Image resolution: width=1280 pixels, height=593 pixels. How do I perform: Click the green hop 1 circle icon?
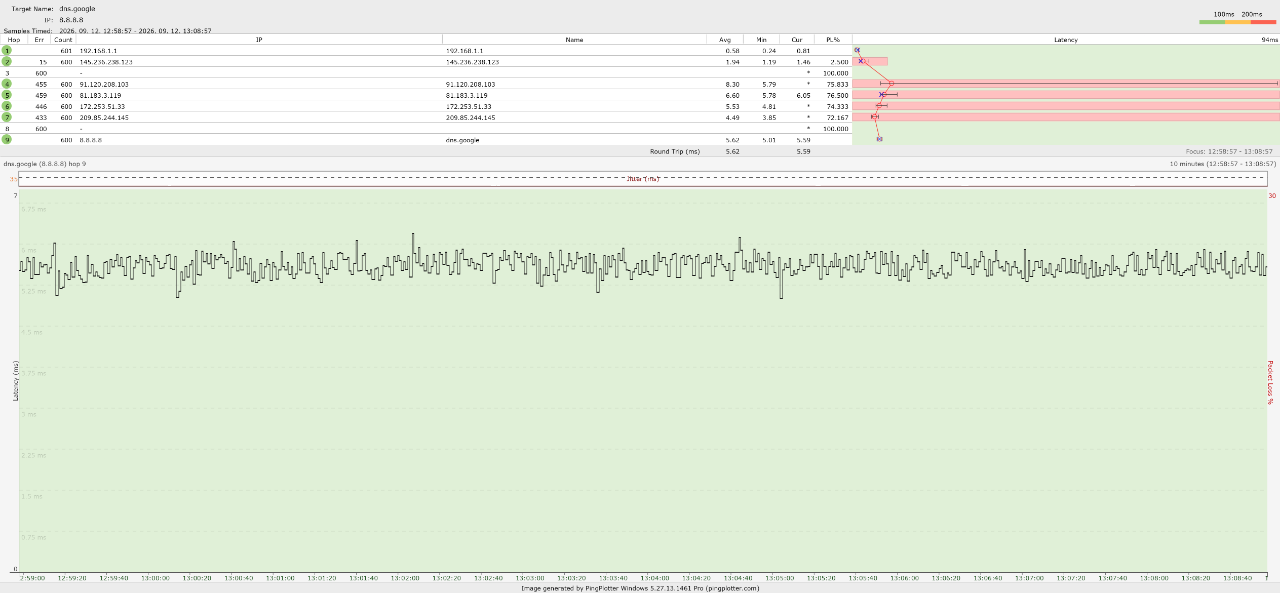click(7, 50)
